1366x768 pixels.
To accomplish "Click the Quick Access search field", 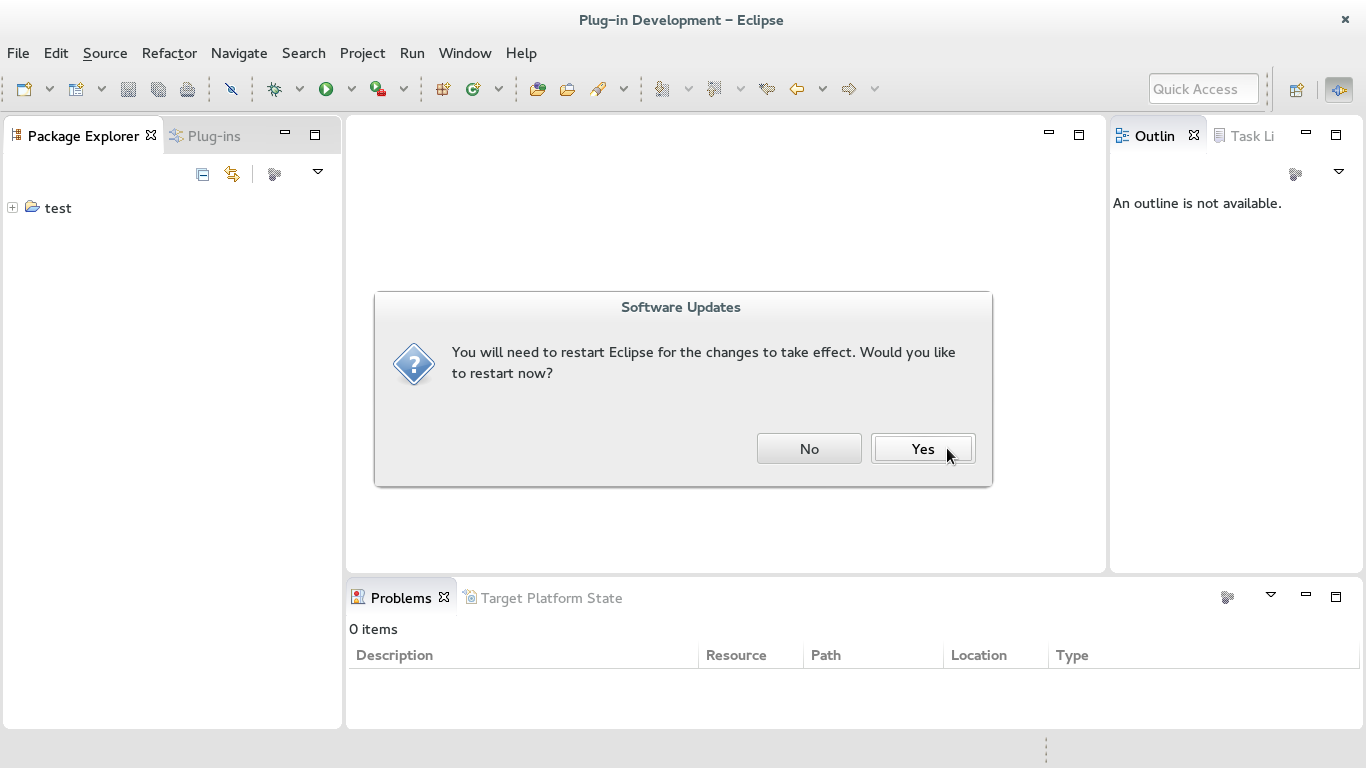I will point(1204,89).
